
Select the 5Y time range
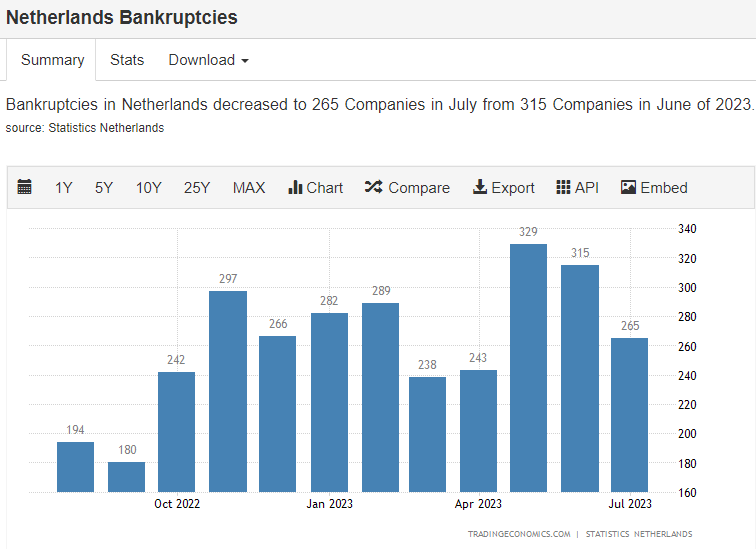click(x=104, y=187)
